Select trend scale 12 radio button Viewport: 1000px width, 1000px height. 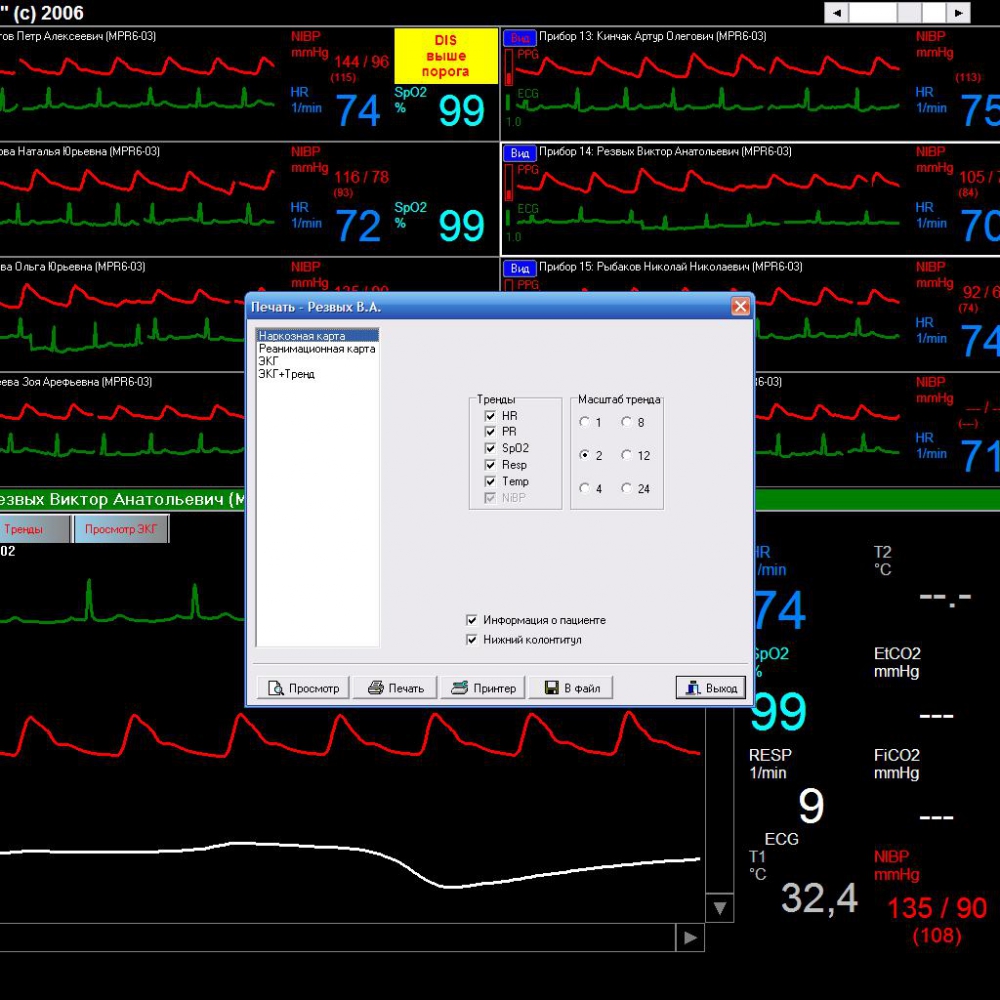(x=627, y=456)
